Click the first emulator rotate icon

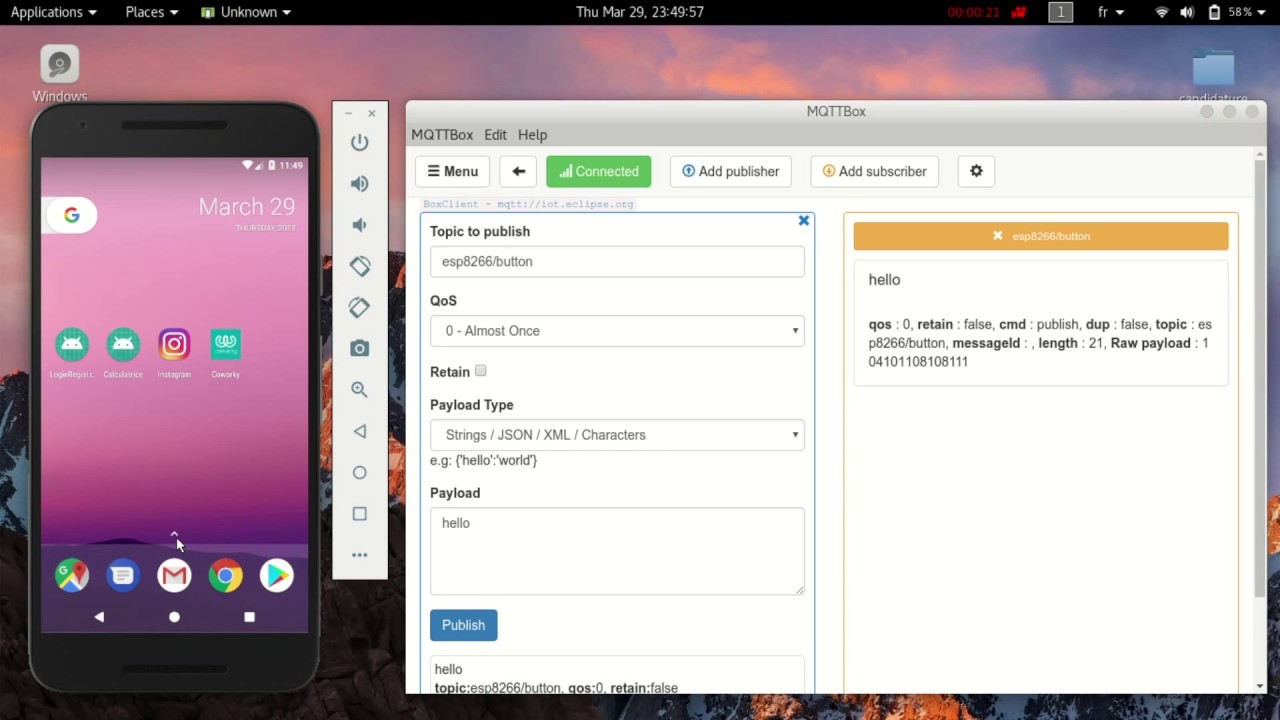(360, 266)
